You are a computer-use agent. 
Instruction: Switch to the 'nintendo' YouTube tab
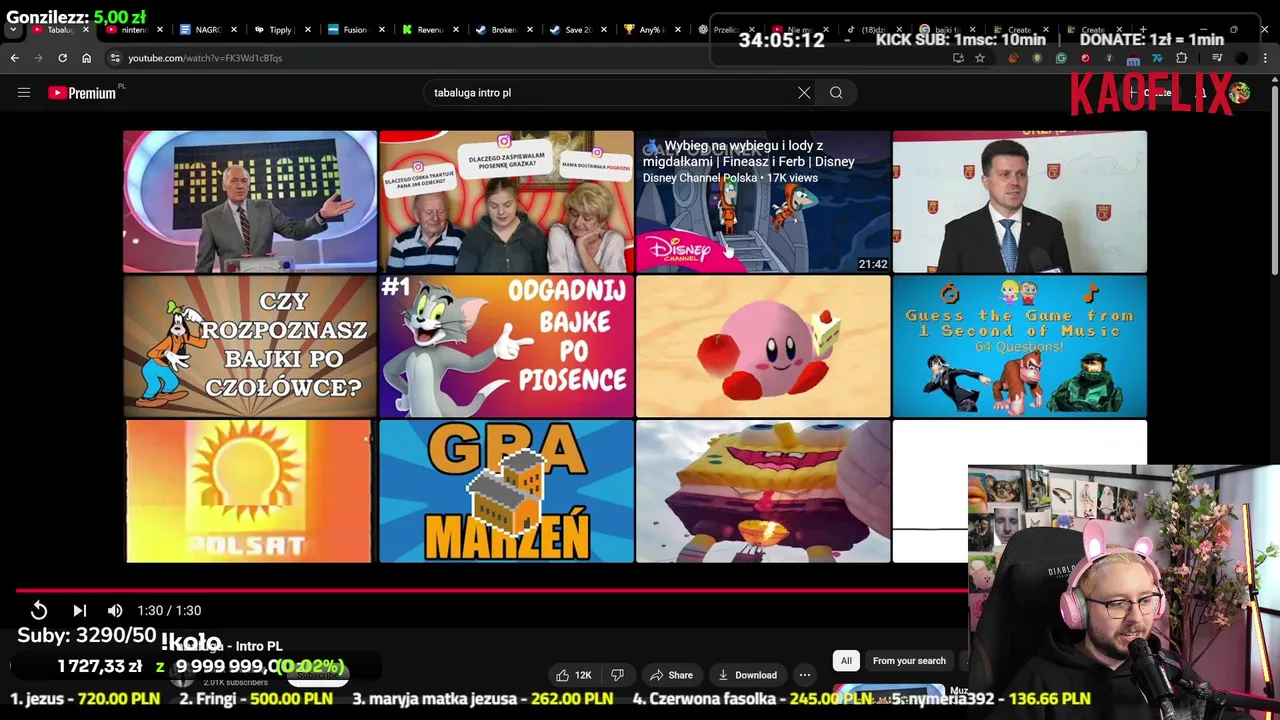point(133,30)
